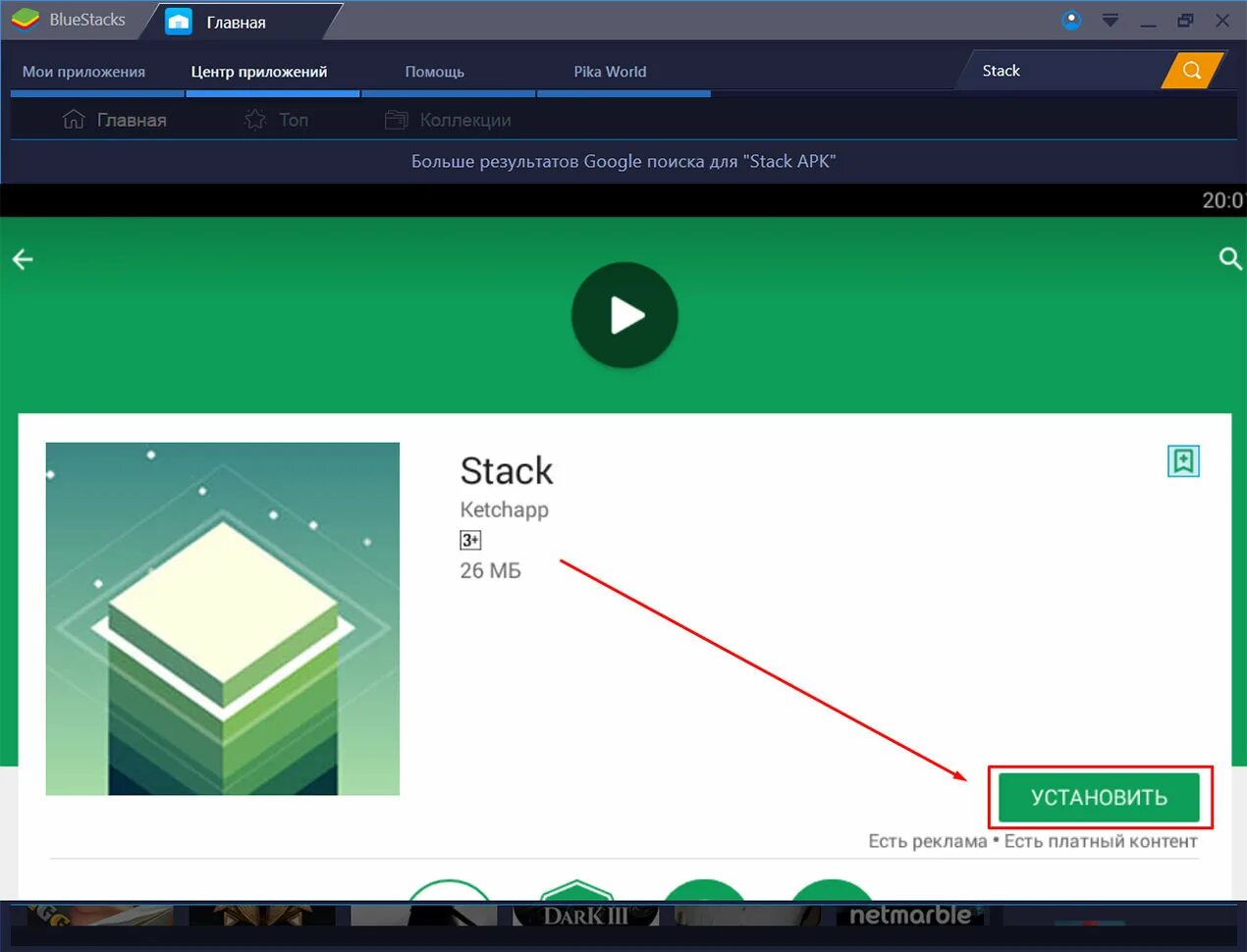This screenshot has height=952, width=1247.
Task: Open the Топ section with star icon
Action: pyautogui.click(x=276, y=120)
